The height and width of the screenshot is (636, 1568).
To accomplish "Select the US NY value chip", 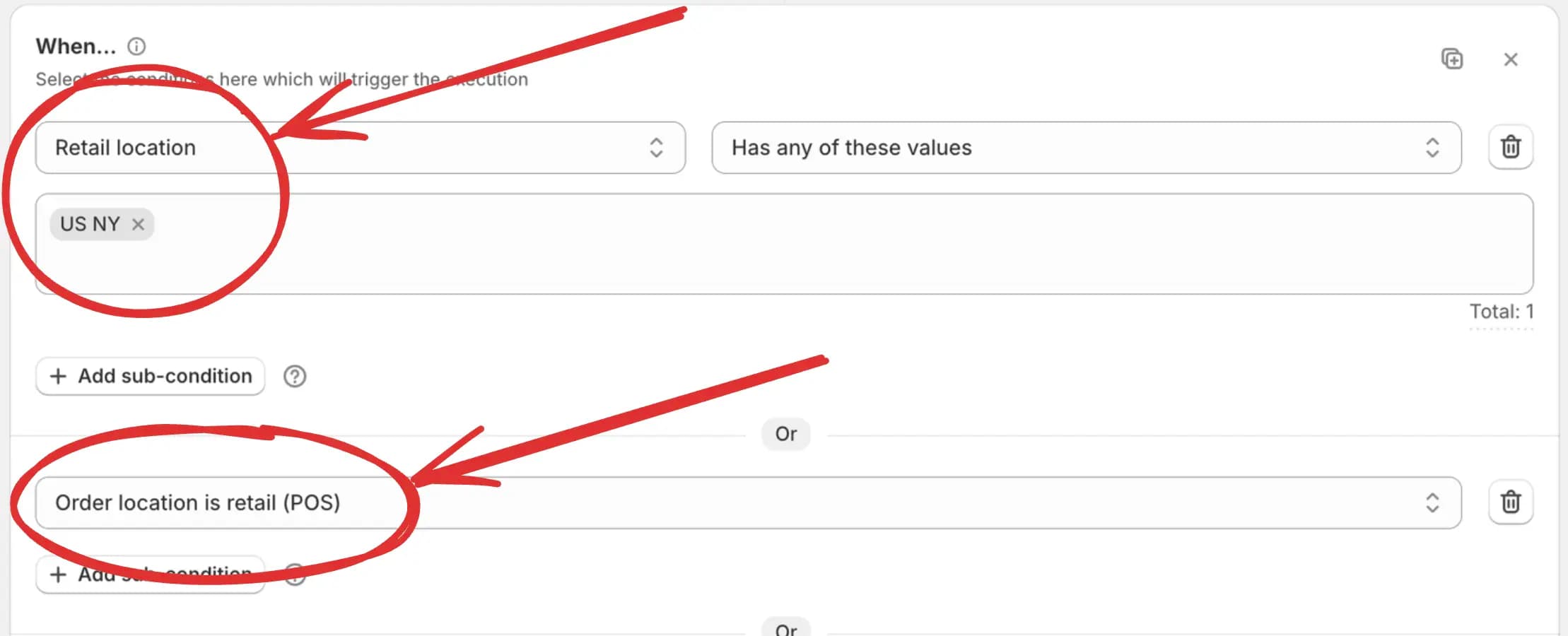I will [90, 225].
